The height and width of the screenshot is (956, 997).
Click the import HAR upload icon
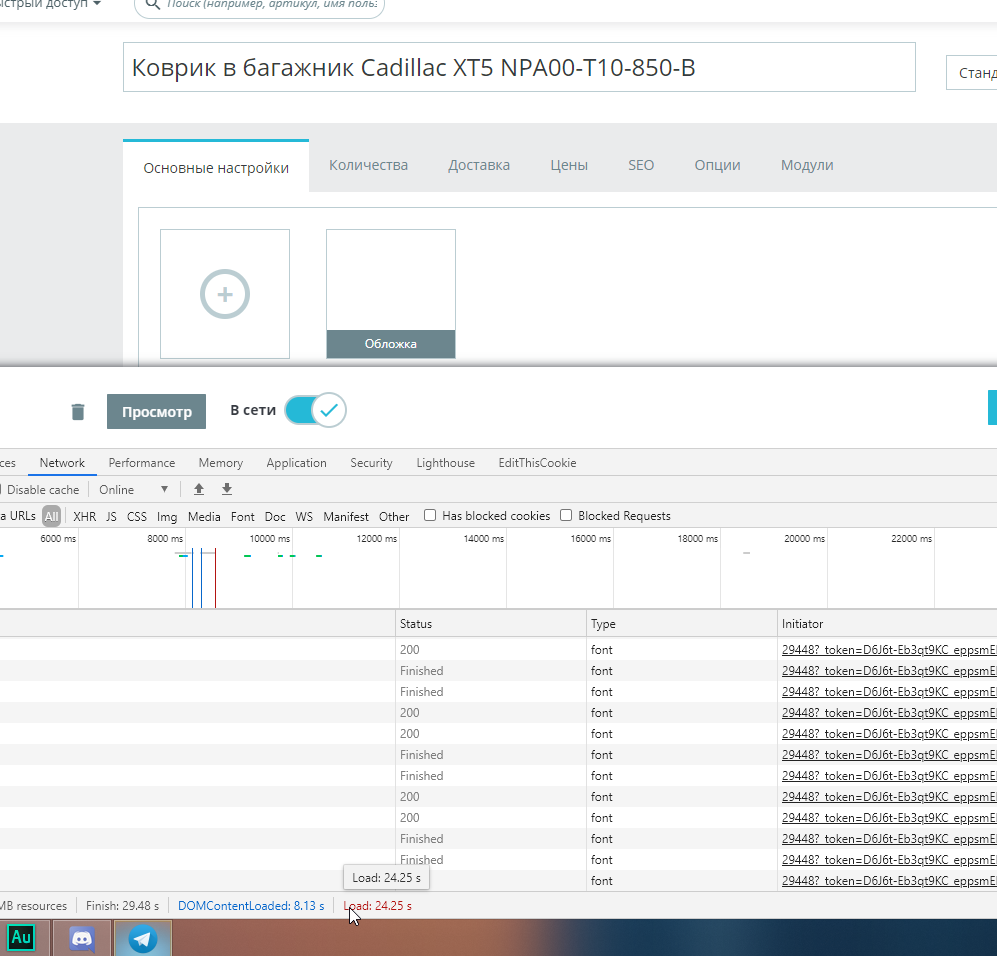[199, 489]
